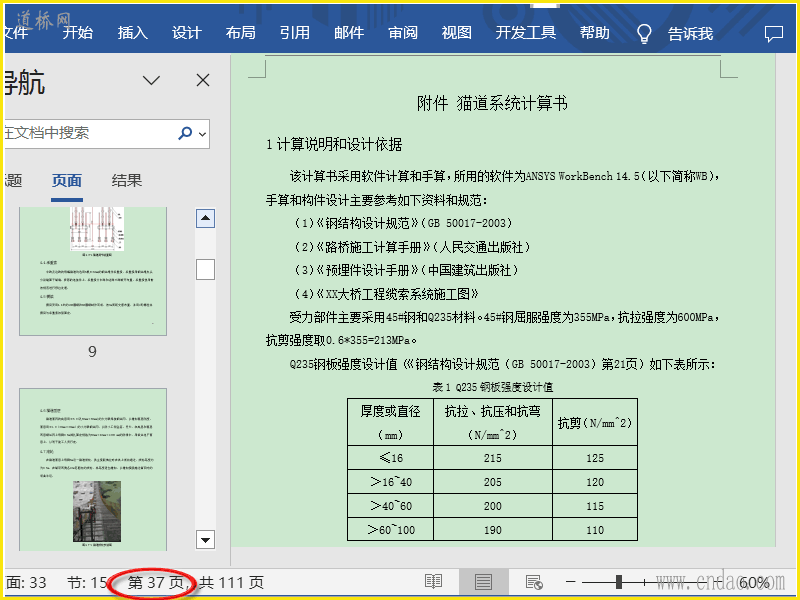
Task: Click the table cell 125
Action: click(x=595, y=458)
